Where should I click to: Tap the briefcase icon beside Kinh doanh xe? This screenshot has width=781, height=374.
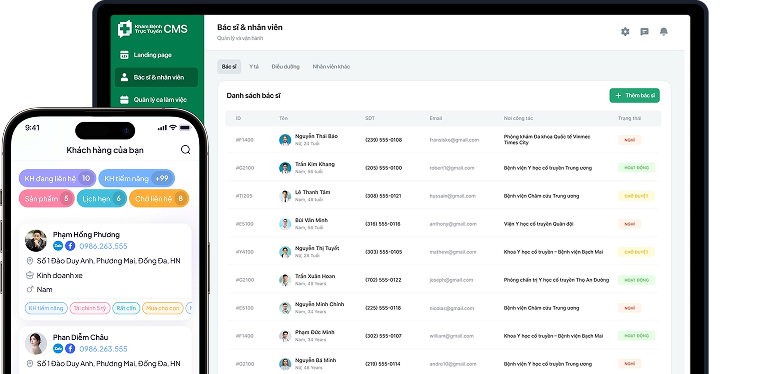[29, 275]
